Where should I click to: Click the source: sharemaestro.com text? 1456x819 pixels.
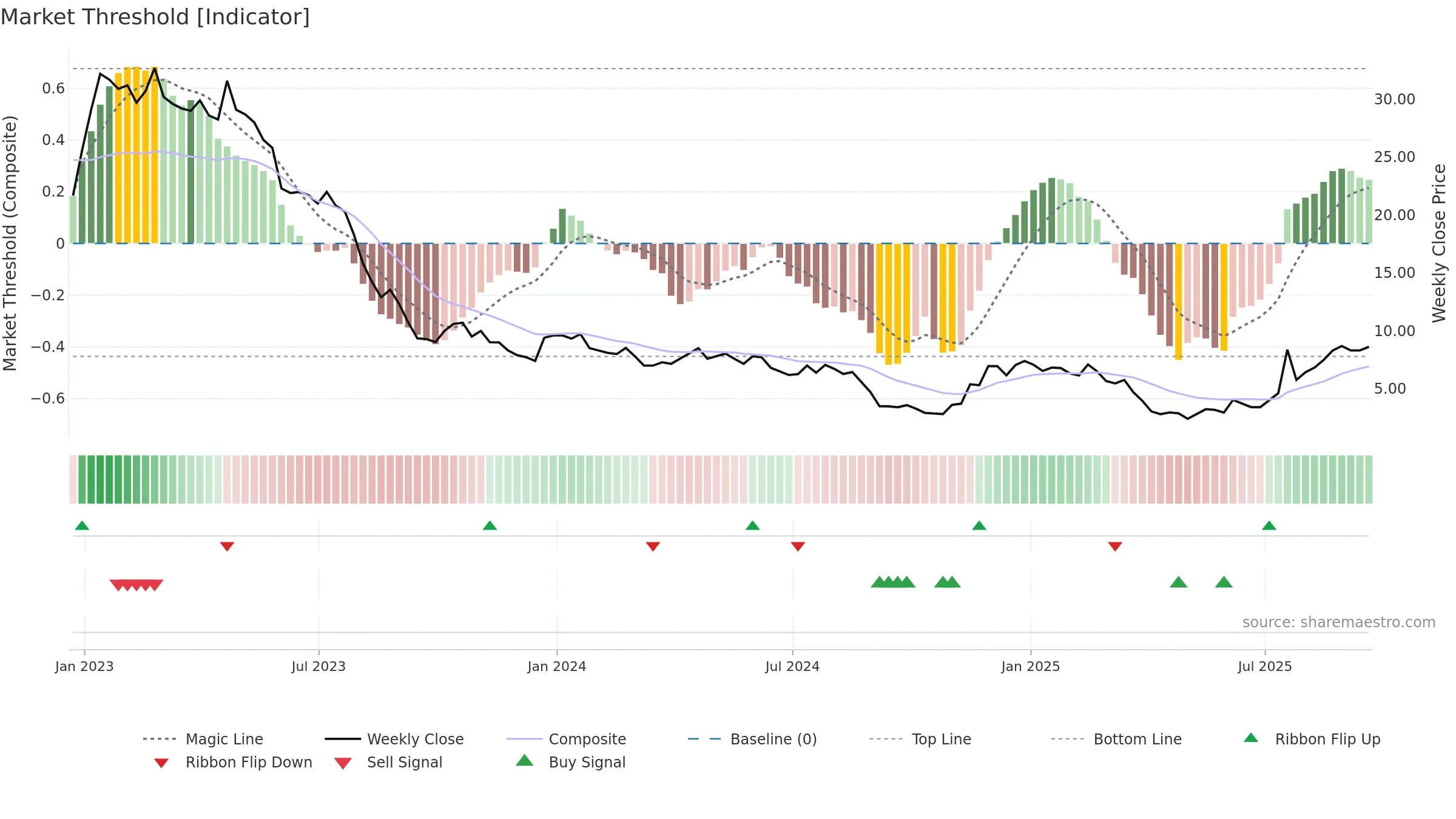[x=1339, y=622]
